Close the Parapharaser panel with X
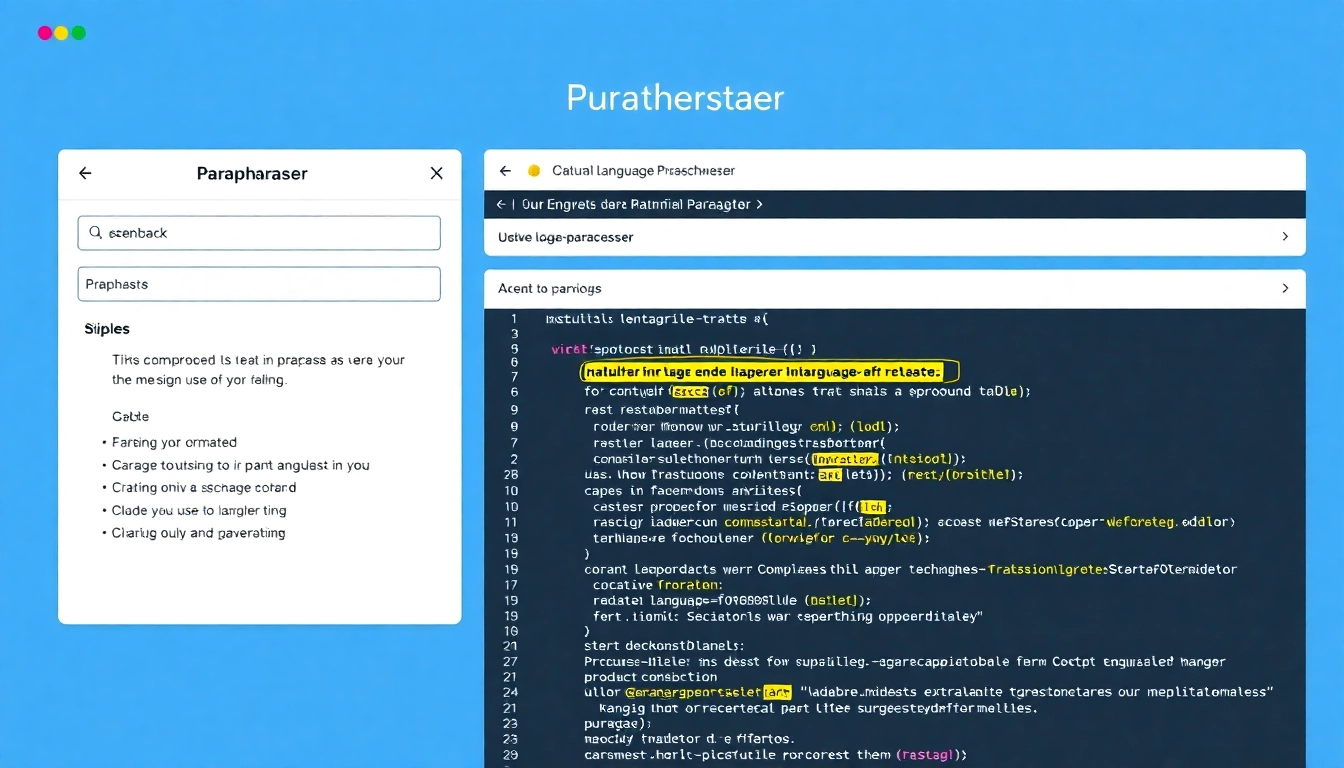Image resolution: width=1344 pixels, height=768 pixels. coord(436,173)
